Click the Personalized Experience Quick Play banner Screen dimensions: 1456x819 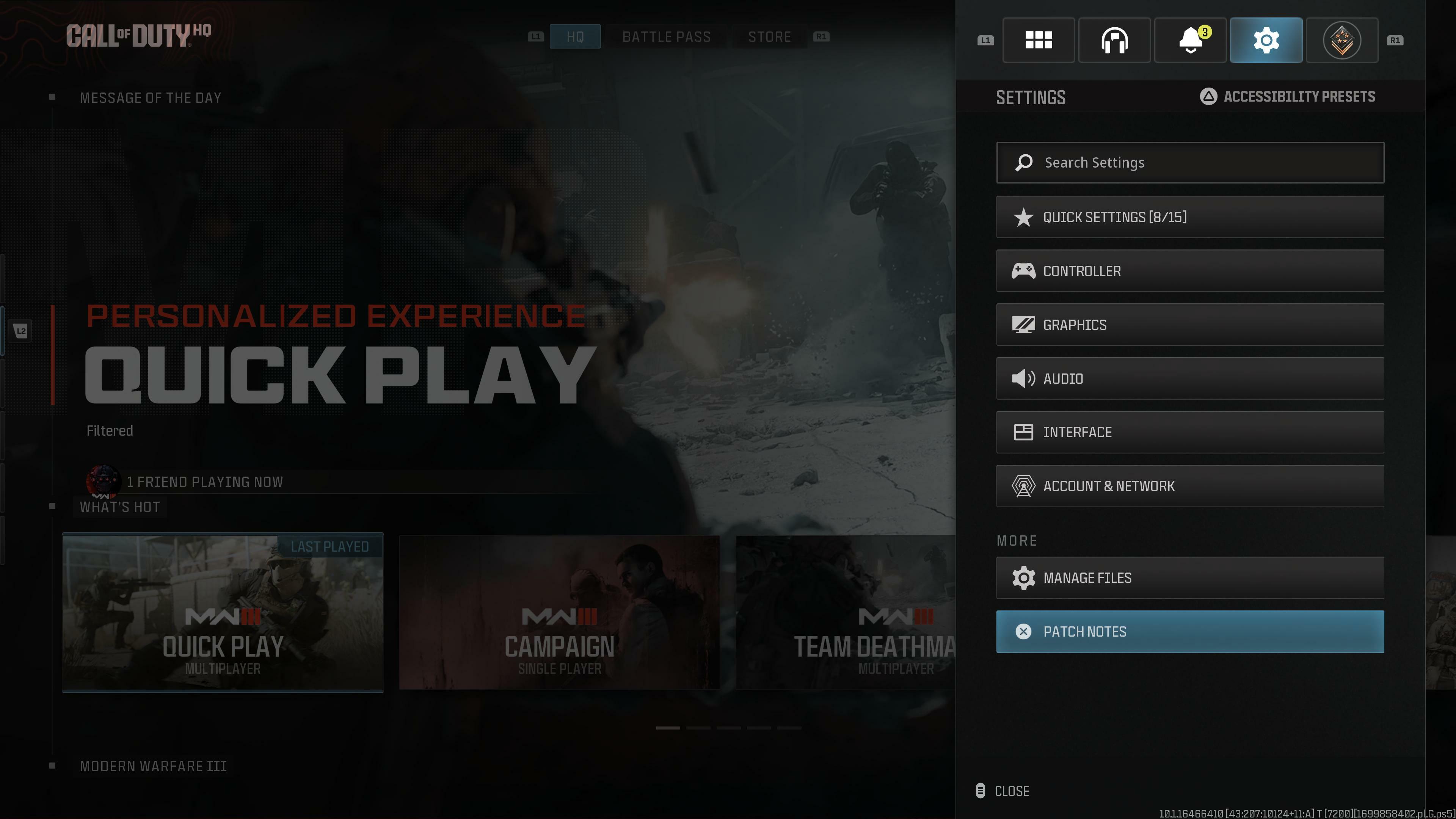point(341,355)
